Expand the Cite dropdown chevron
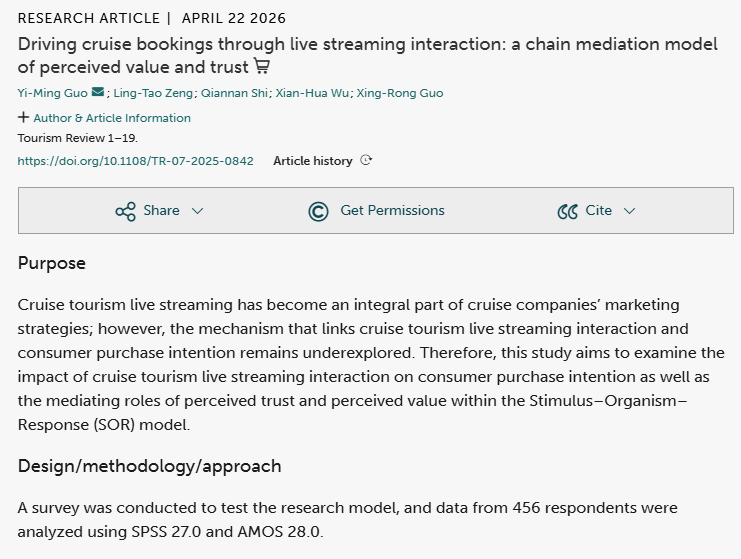The image size is (741, 559). click(629, 211)
